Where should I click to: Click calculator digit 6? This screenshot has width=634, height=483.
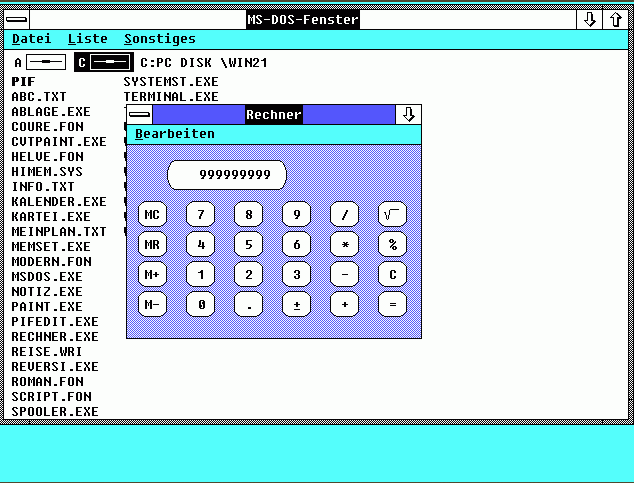point(296,244)
